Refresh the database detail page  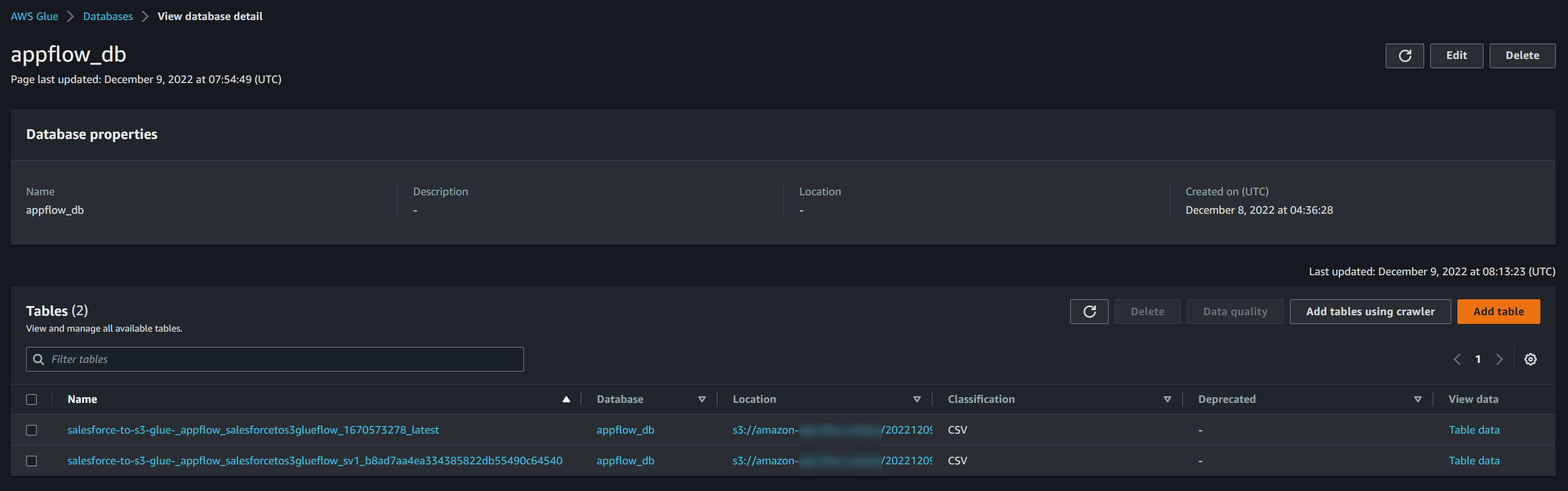[x=1404, y=55]
